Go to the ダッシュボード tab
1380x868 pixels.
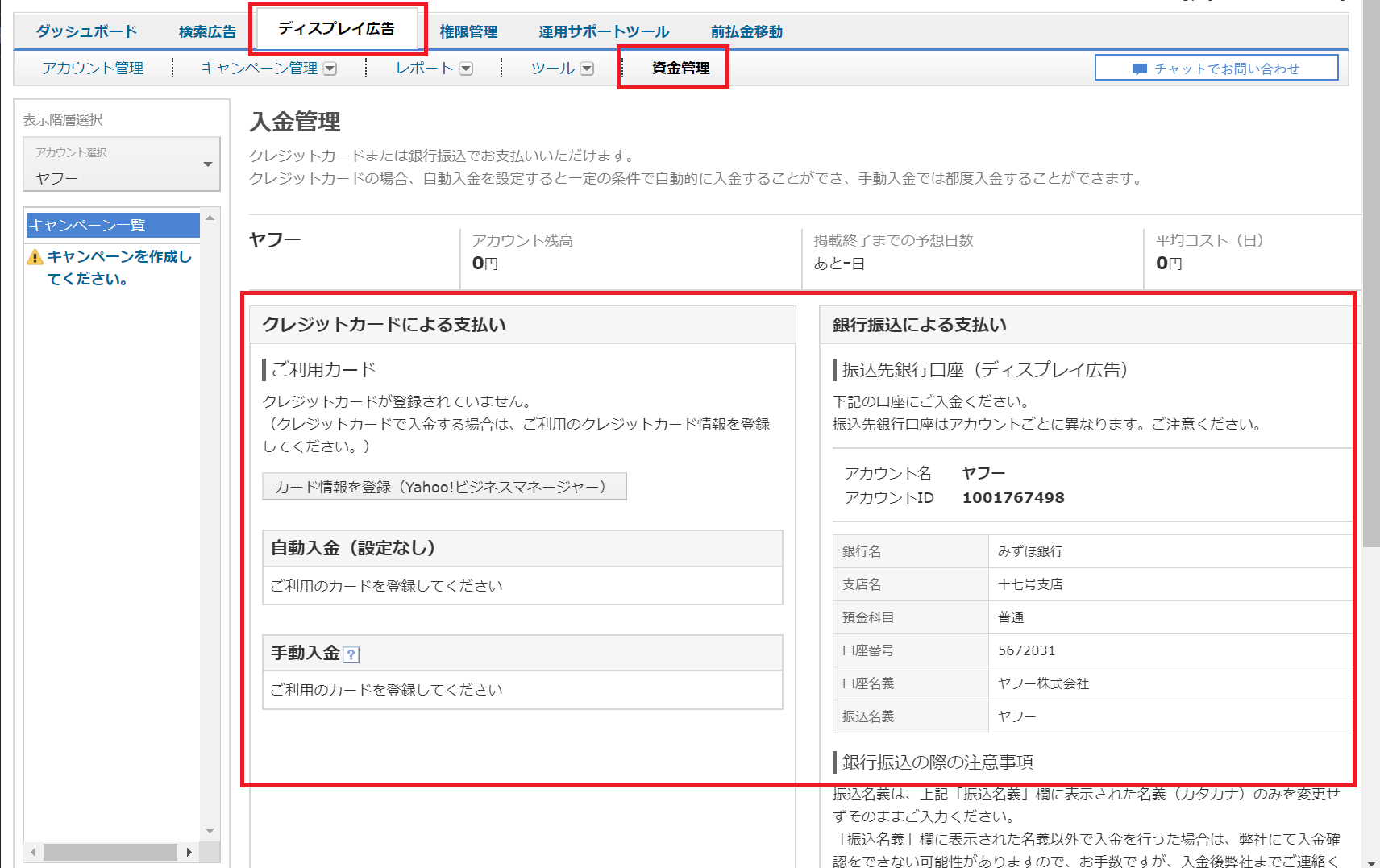tap(86, 32)
